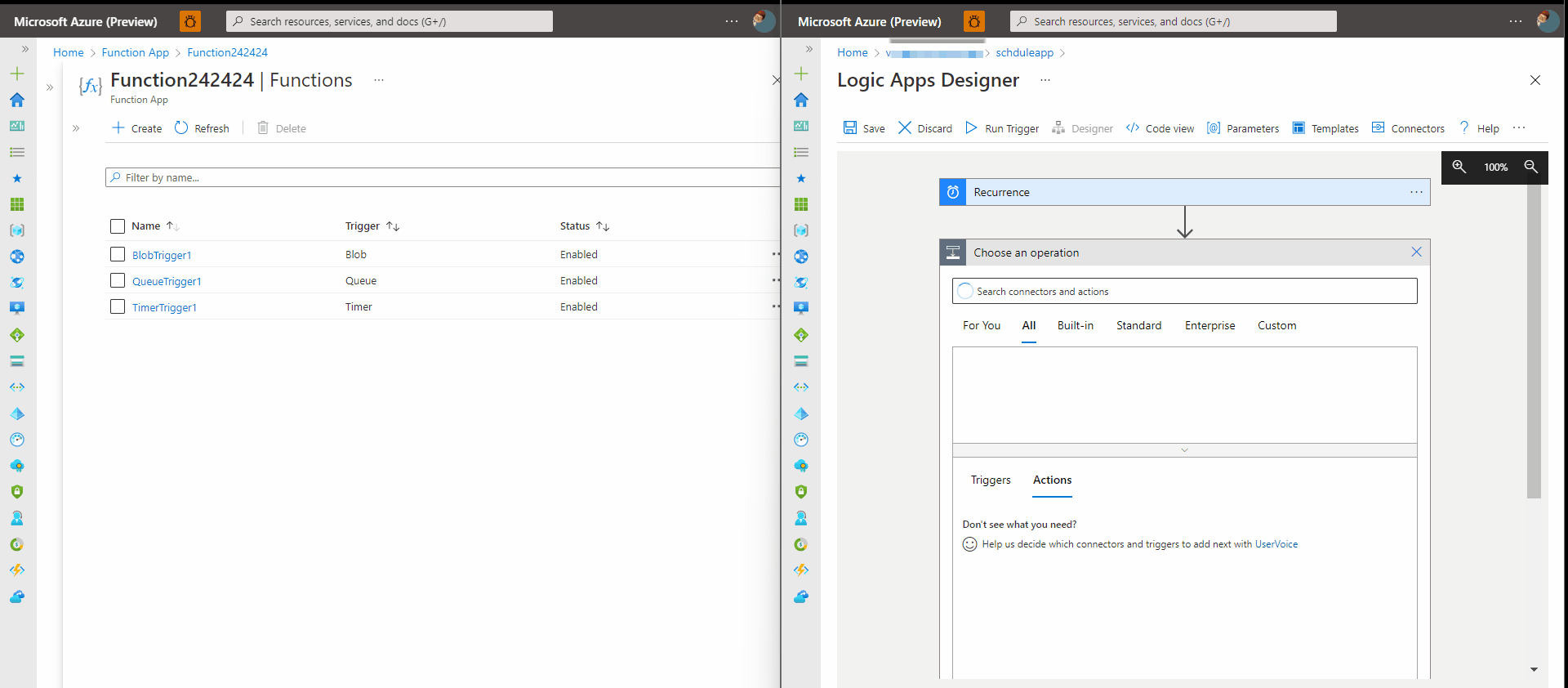Switch to the Triggers tab
This screenshot has height=688, width=1568.
(x=991, y=480)
